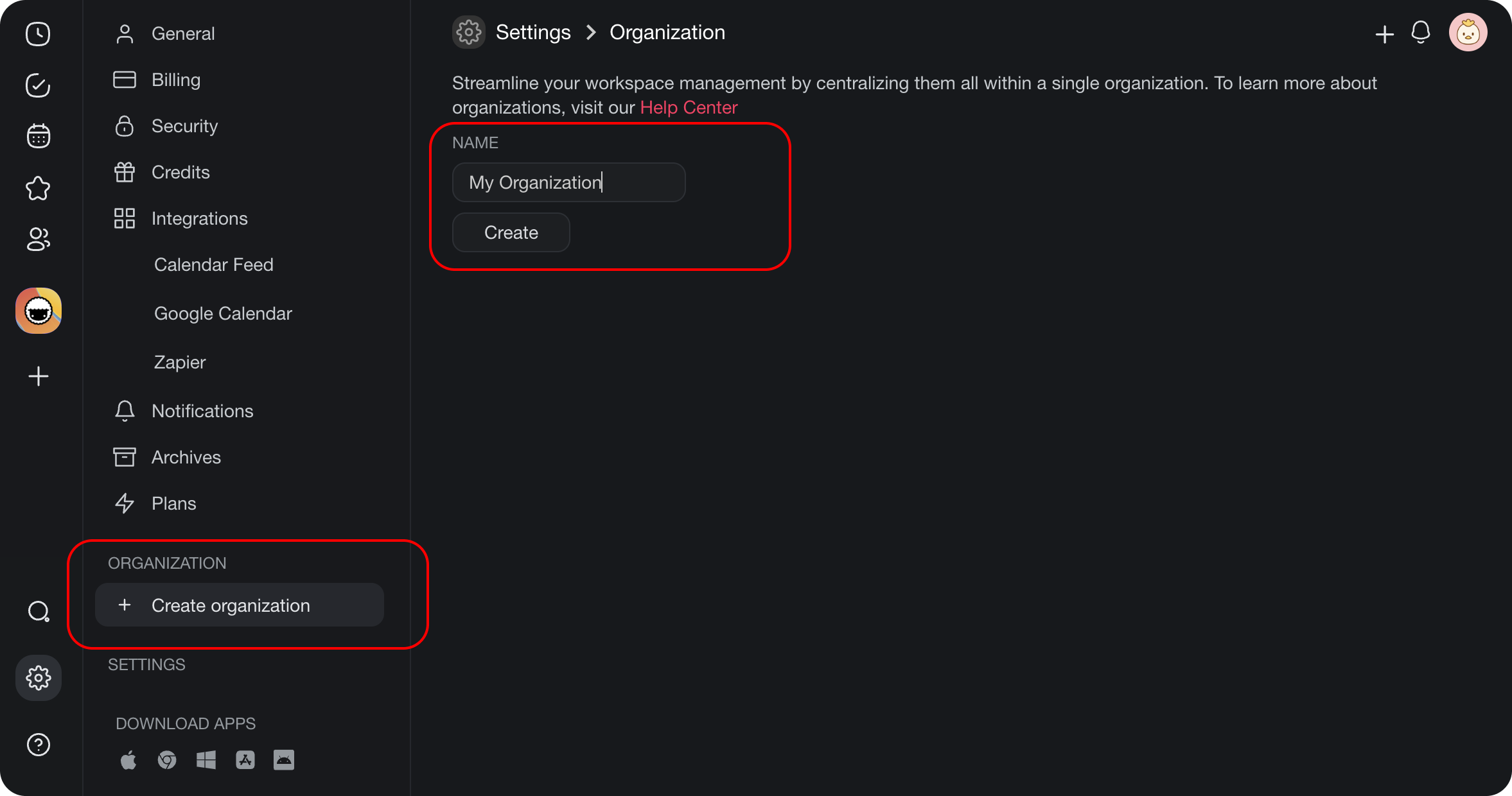
Task: Click the star favorites icon
Action: pyautogui.click(x=38, y=188)
